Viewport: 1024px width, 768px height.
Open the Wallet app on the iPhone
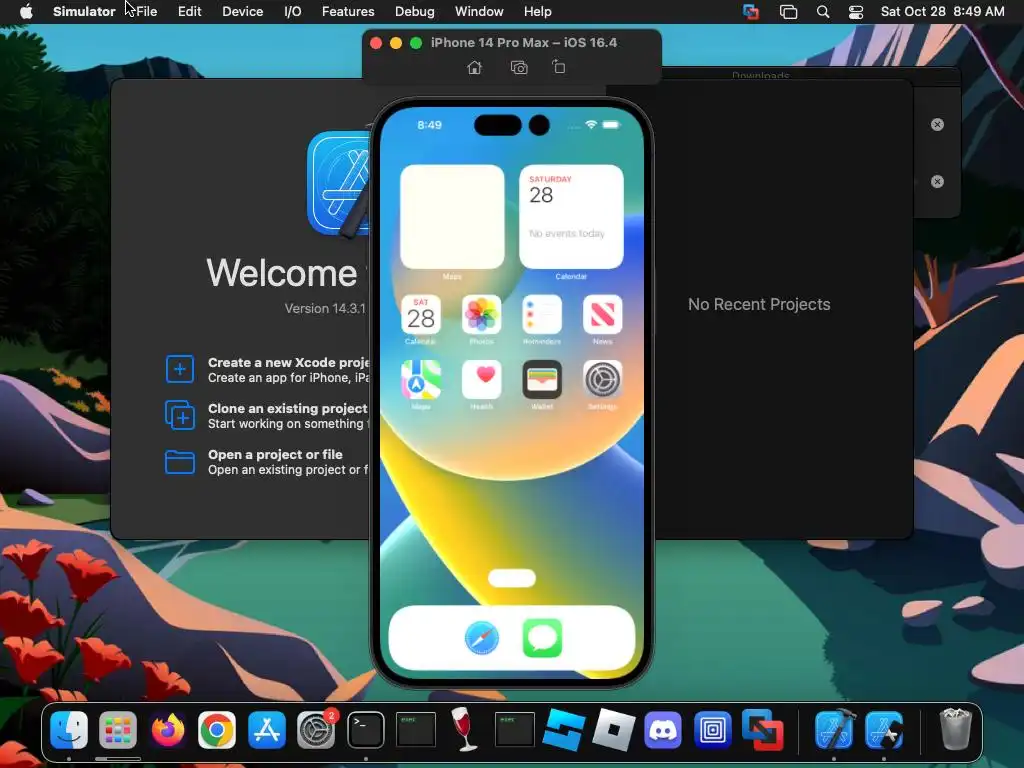(542, 379)
